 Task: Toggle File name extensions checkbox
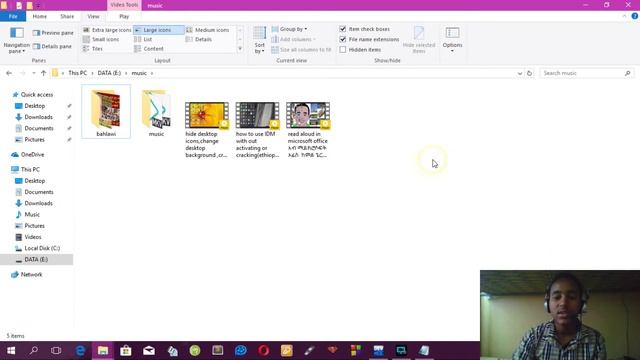[343, 39]
